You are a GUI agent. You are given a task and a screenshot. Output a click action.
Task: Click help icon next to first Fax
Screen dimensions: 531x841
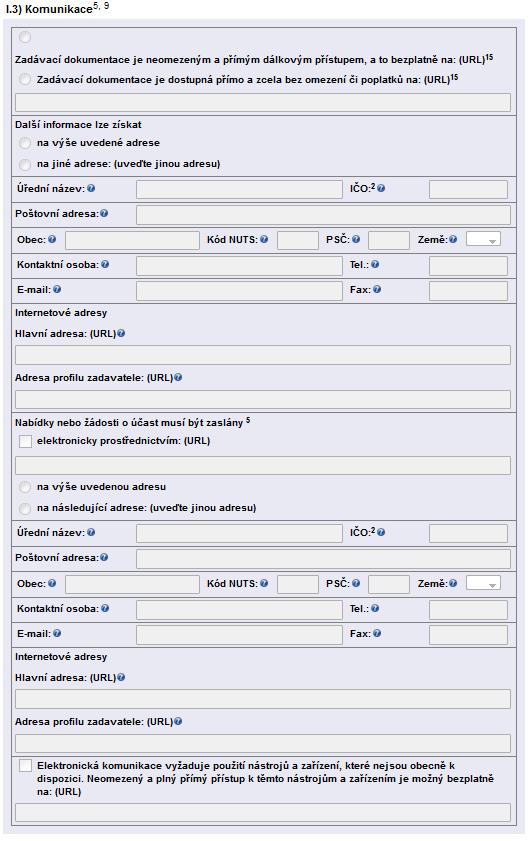pyautogui.click(x=377, y=290)
